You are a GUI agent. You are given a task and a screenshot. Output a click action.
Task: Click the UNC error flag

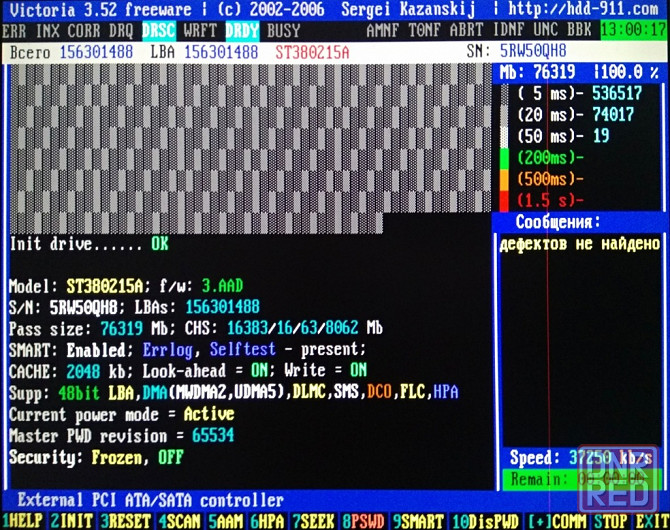[x=546, y=30]
